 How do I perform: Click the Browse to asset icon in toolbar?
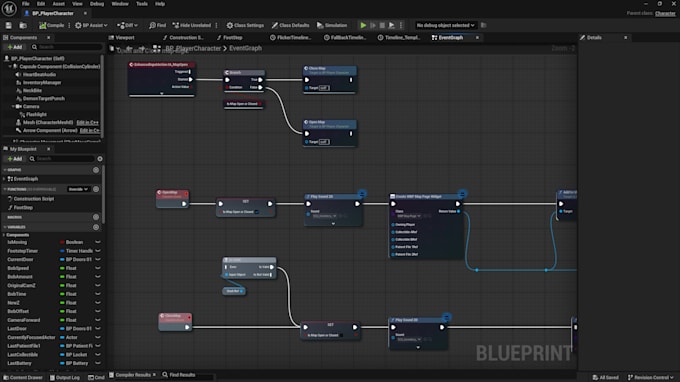[x=23, y=26]
